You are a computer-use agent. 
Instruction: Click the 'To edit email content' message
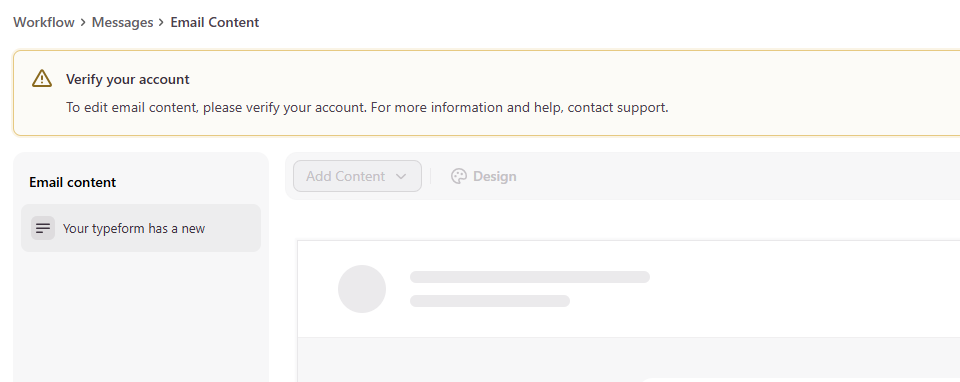[x=367, y=108]
